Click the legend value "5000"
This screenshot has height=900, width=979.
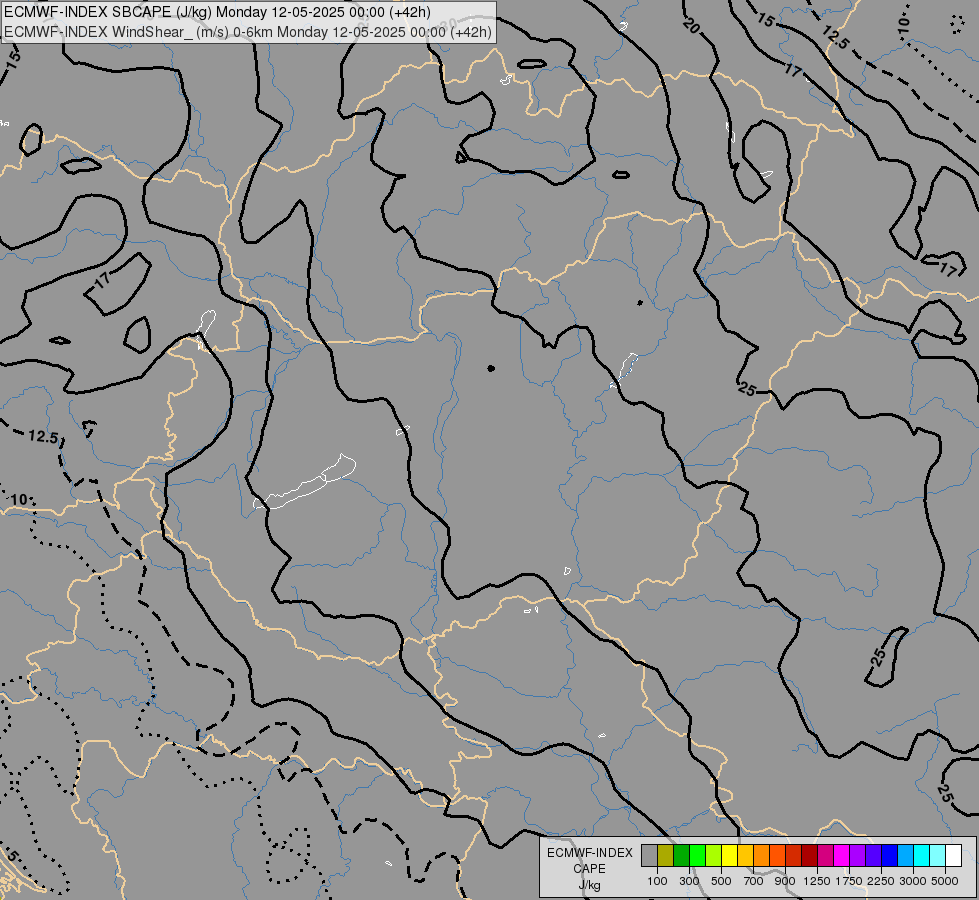point(945,881)
